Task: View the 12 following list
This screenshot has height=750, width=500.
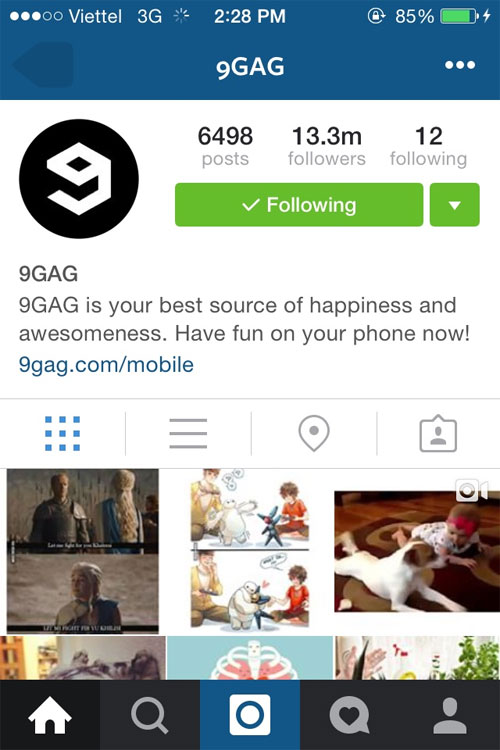Action: tap(428, 146)
